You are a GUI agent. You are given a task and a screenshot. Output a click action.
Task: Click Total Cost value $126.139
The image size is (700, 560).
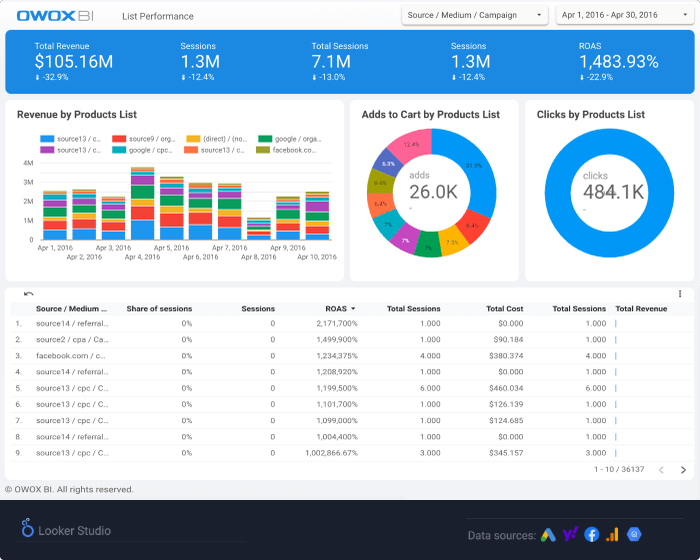pos(506,404)
